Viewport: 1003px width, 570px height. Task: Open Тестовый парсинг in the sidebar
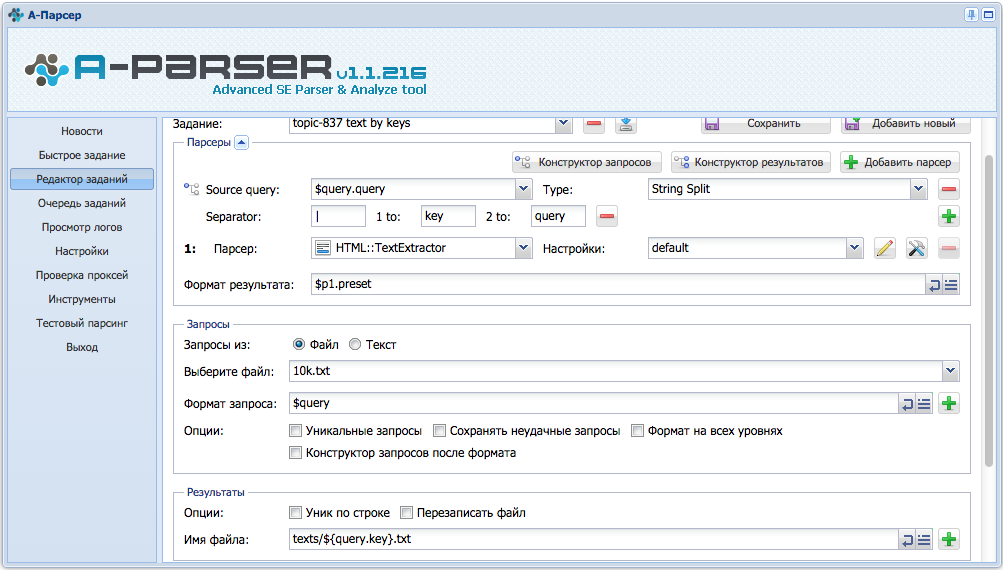click(x=82, y=323)
